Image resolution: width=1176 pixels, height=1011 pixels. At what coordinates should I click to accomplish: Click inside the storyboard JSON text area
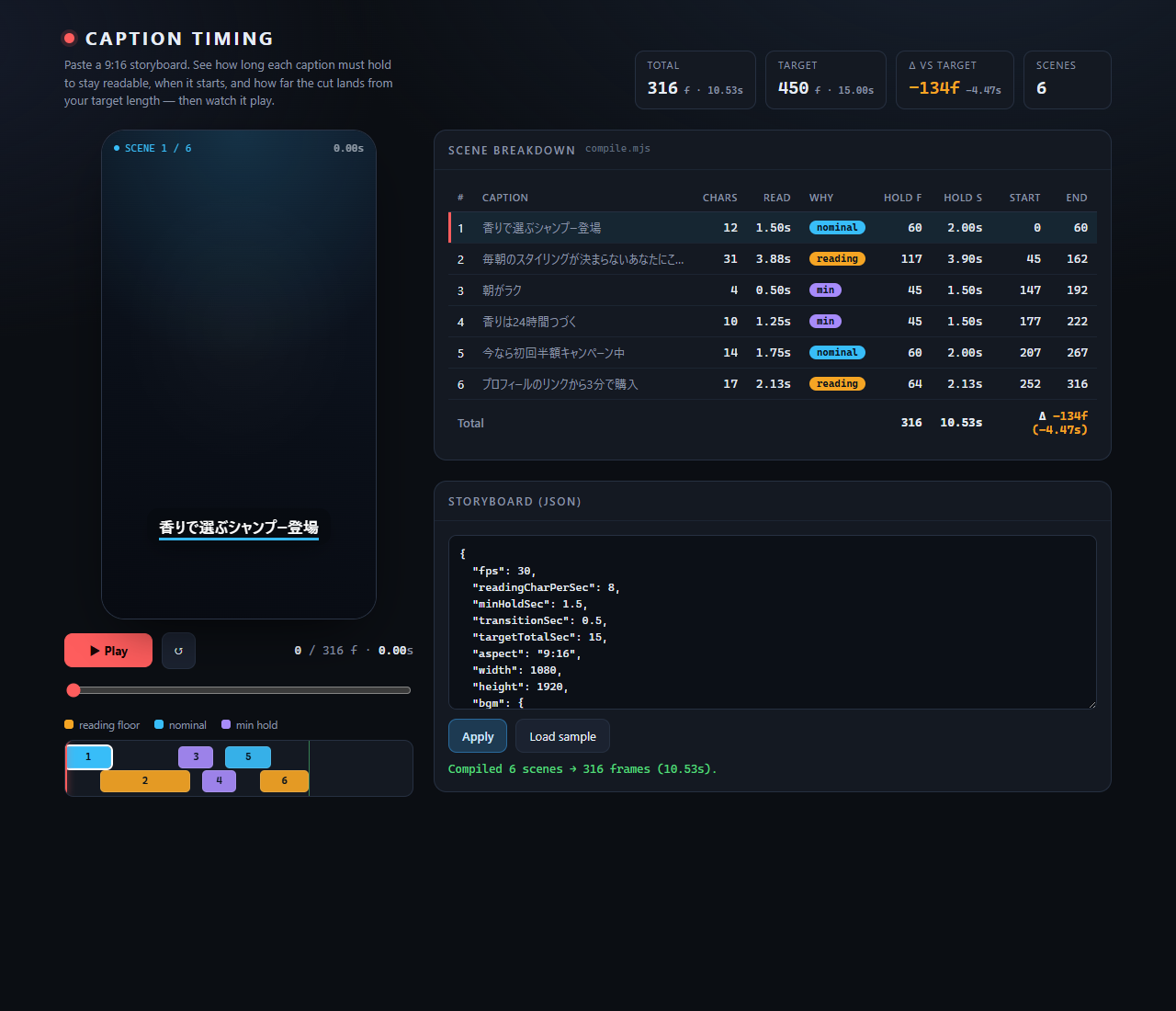point(772,622)
